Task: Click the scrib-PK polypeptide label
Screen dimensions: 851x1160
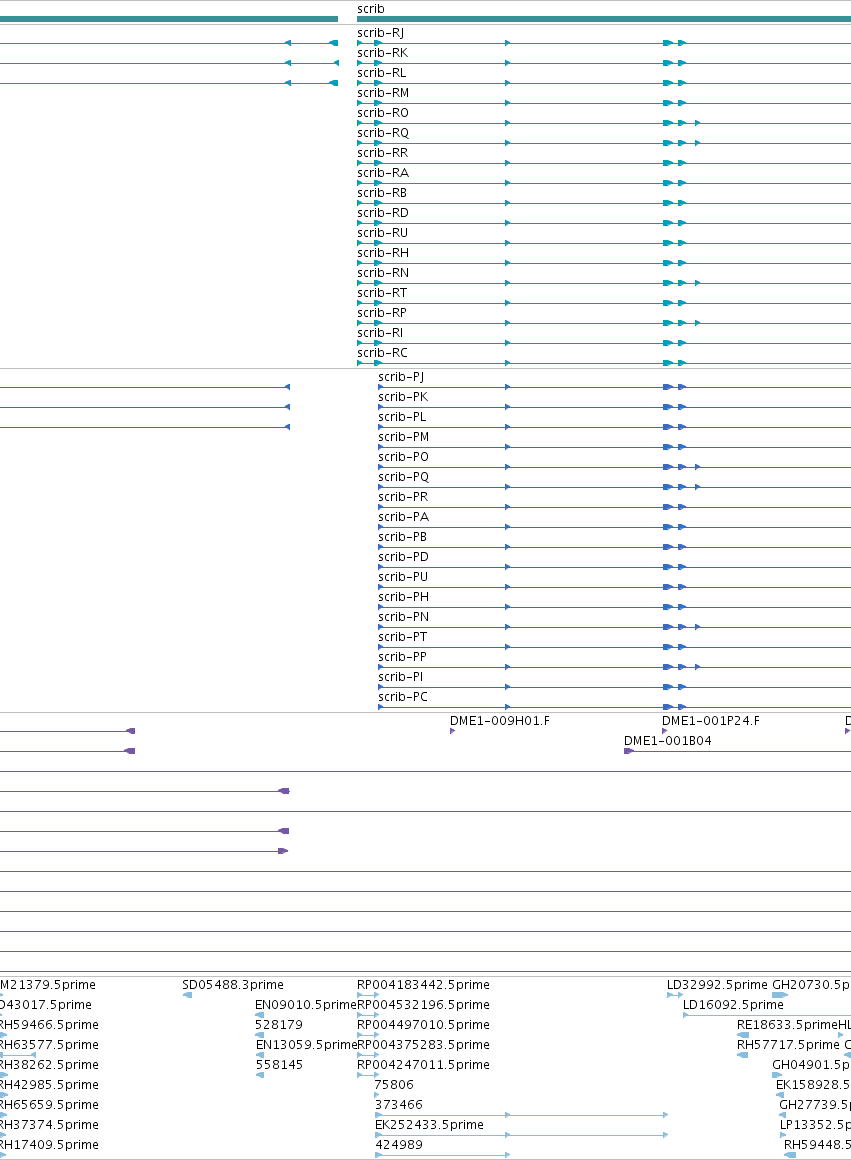Action: (403, 397)
